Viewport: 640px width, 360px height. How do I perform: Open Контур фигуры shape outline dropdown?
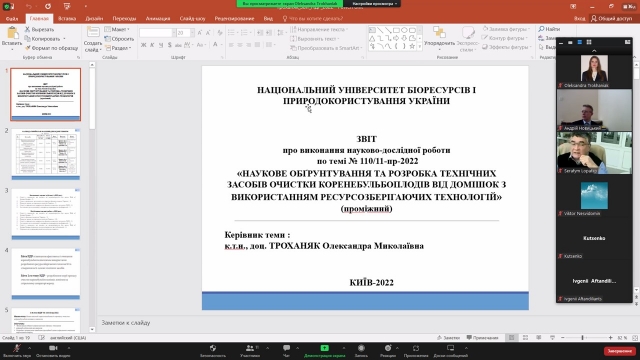tap(504, 38)
